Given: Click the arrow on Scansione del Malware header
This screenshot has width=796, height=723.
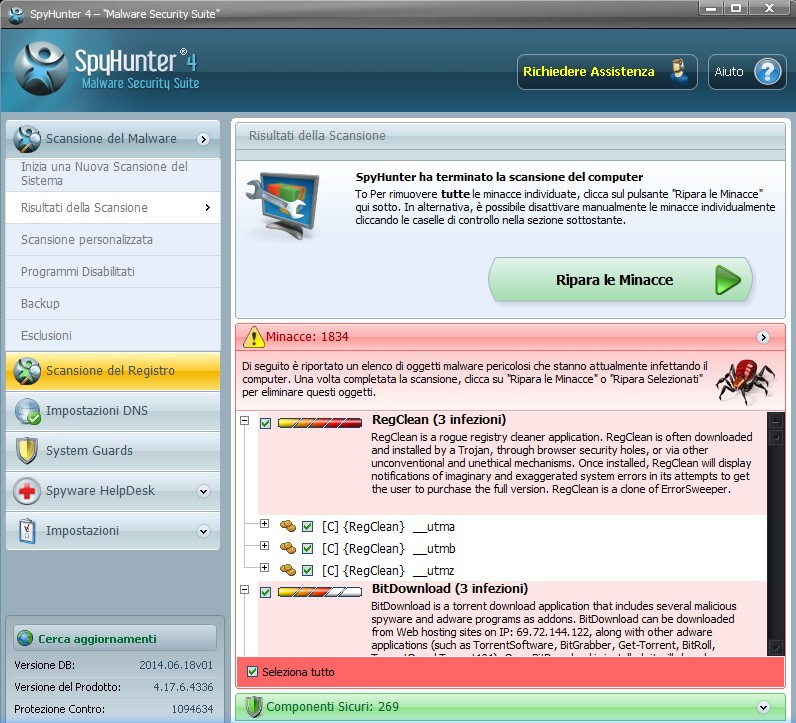Looking at the screenshot, I should [x=204, y=139].
